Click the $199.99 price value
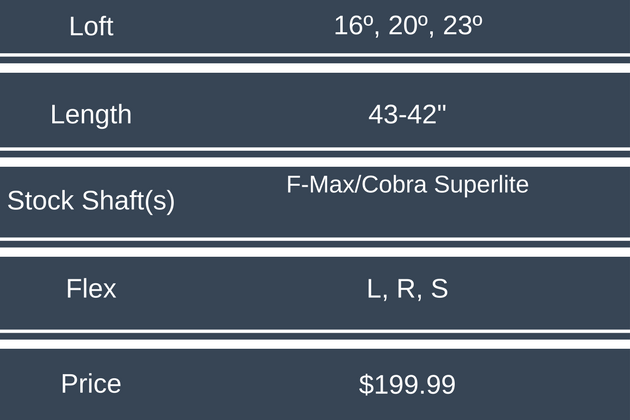The image size is (630, 420). point(407,384)
